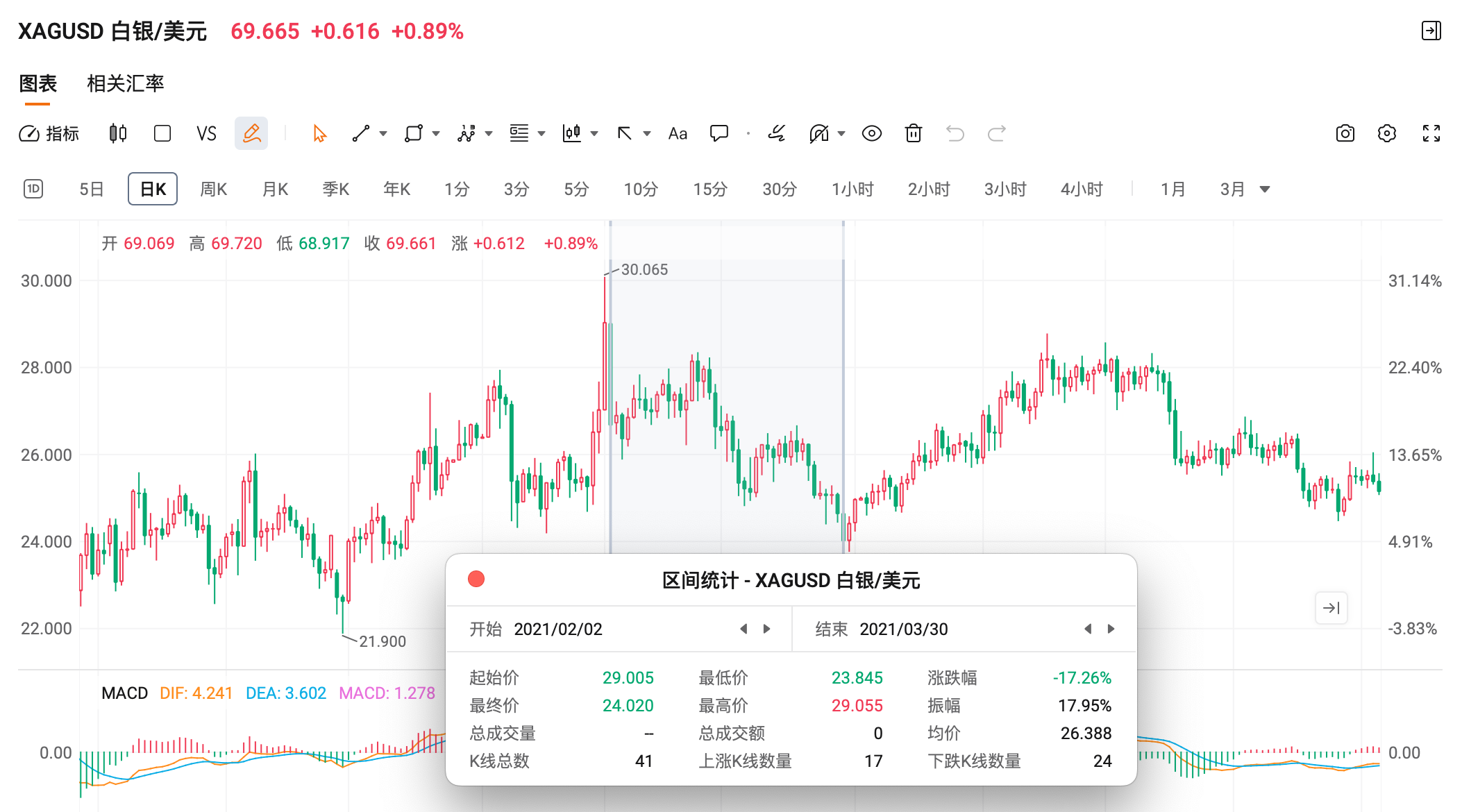Select the 周K timeframe tab

[213, 189]
